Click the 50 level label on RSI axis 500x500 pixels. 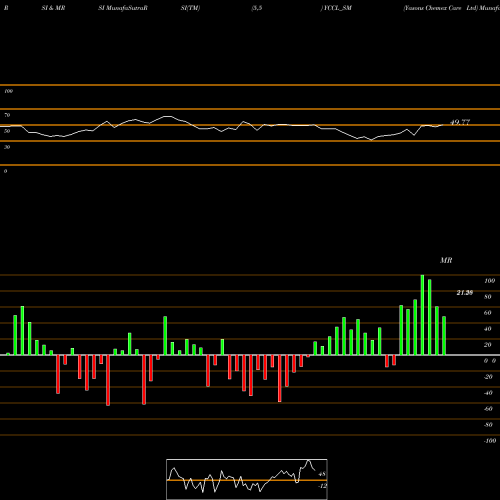click(x=7, y=131)
